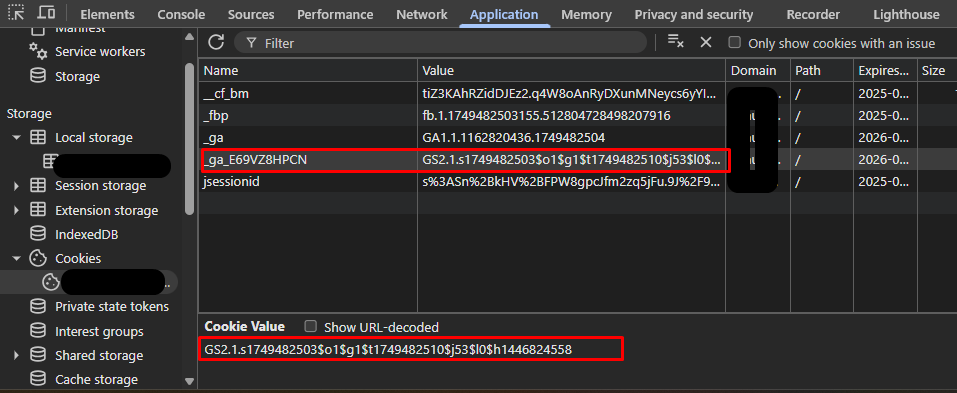The image size is (957, 393).
Task: Select Interest groups in the sidebar
Action: pyautogui.click(x=99, y=331)
